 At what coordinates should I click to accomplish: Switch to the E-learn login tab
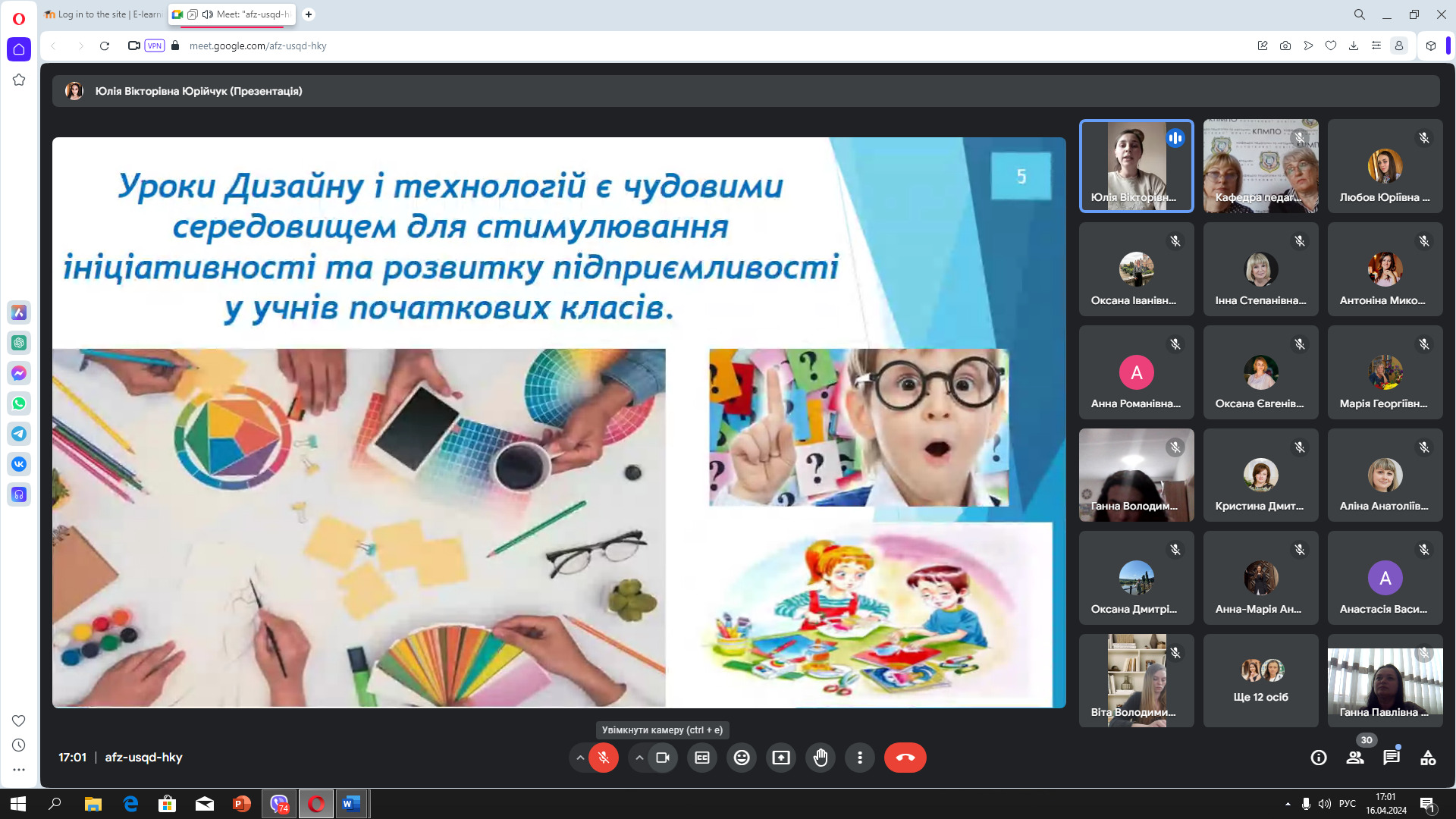pyautogui.click(x=103, y=14)
